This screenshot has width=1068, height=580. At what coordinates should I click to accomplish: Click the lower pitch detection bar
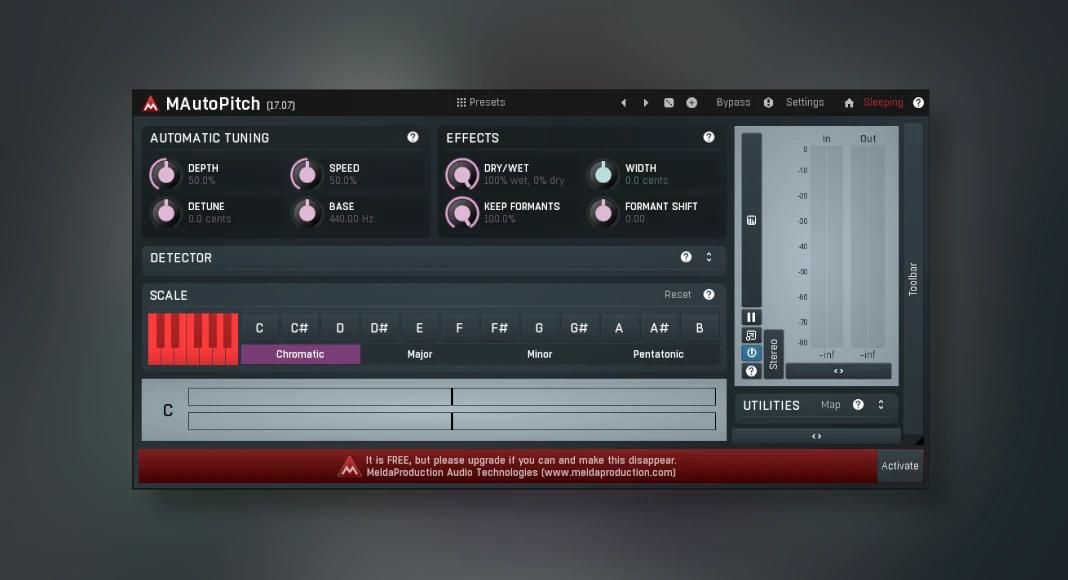(452, 421)
